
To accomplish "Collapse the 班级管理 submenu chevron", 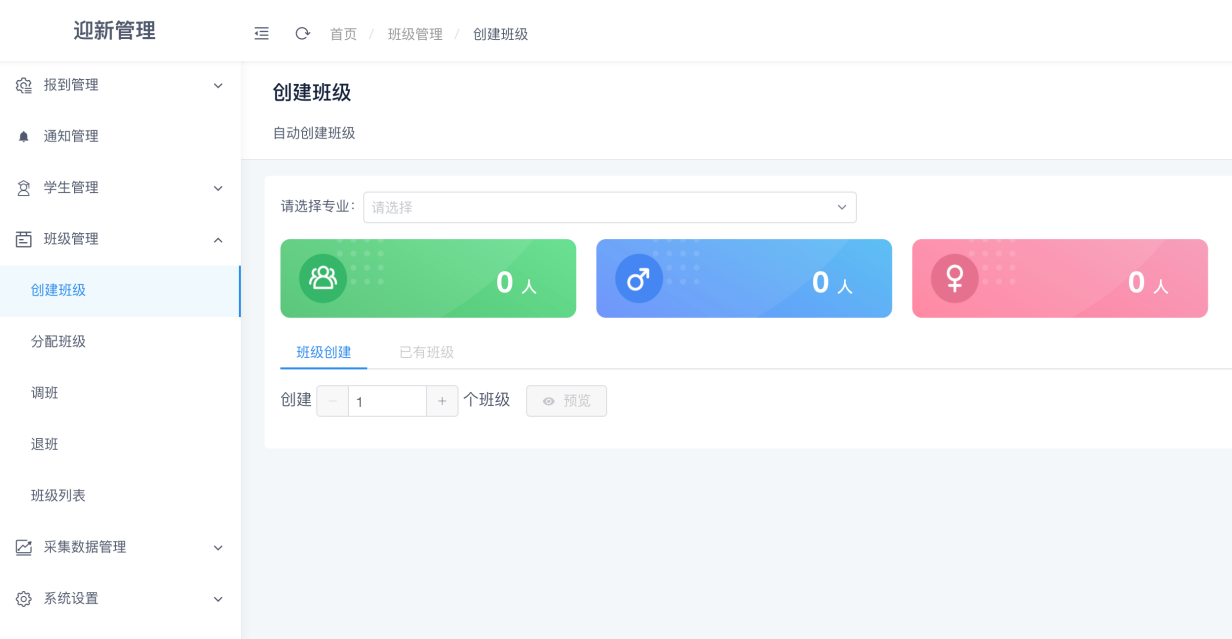I will tap(217, 239).
